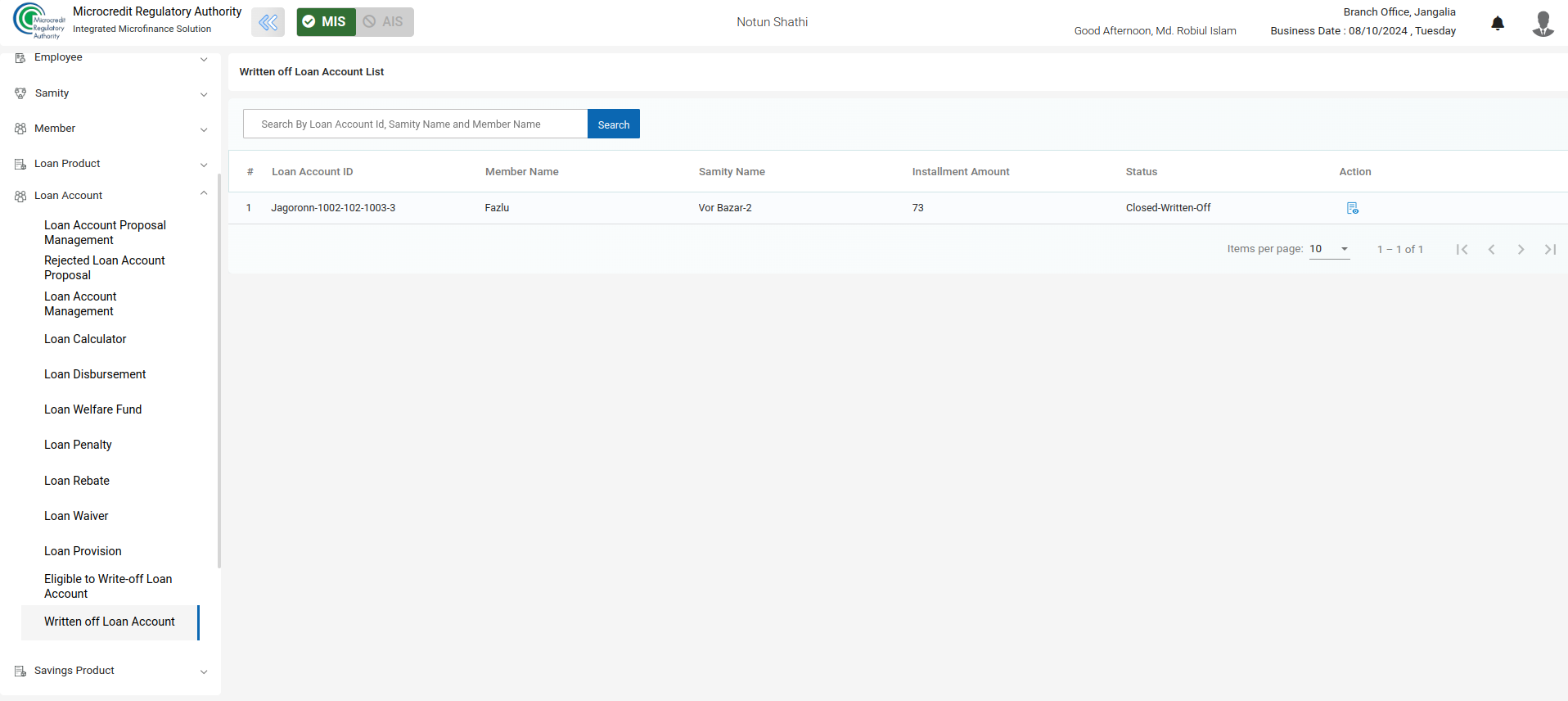This screenshot has height=701, width=1568.
Task: Switch to MIS mode
Action: (326, 22)
